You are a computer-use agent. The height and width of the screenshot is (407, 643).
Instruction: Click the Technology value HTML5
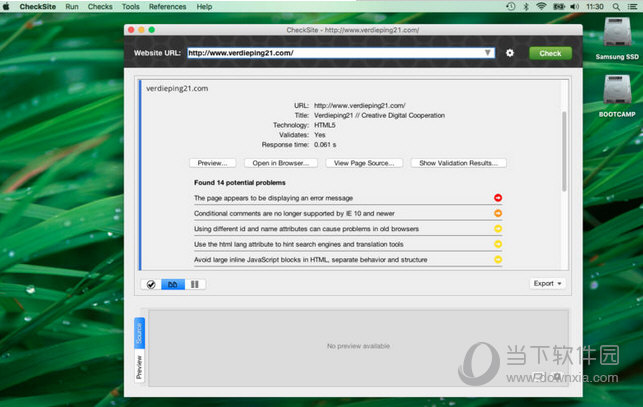[325, 125]
